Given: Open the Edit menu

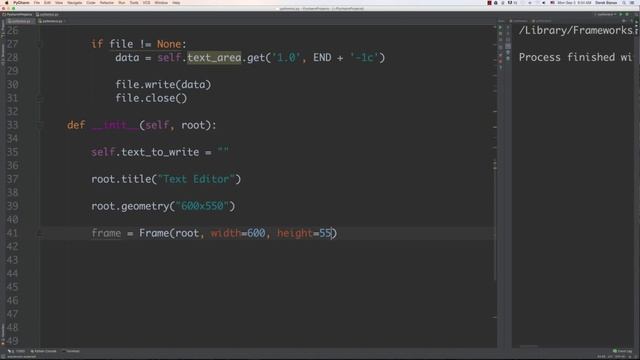Looking at the screenshot, I should (47, 2).
